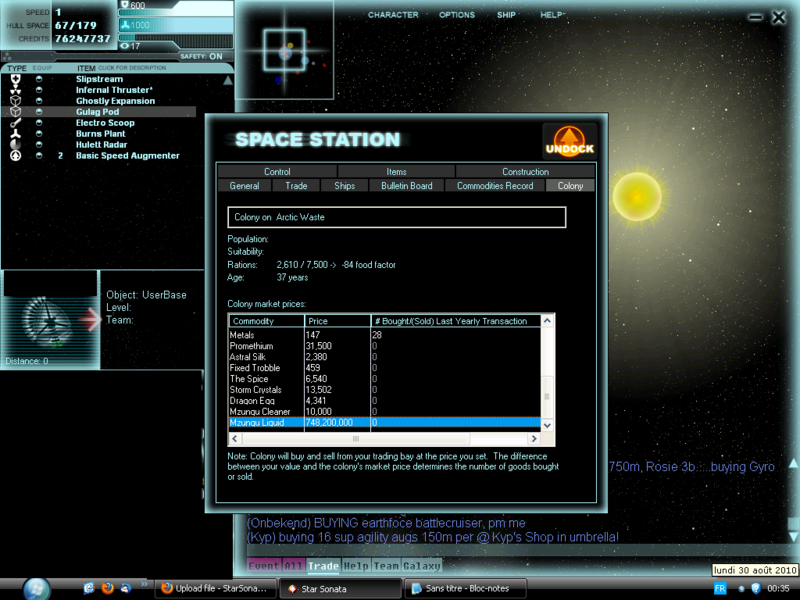Click the Infernal Thruster type icon
The width and height of the screenshot is (800, 600).
[15, 90]
